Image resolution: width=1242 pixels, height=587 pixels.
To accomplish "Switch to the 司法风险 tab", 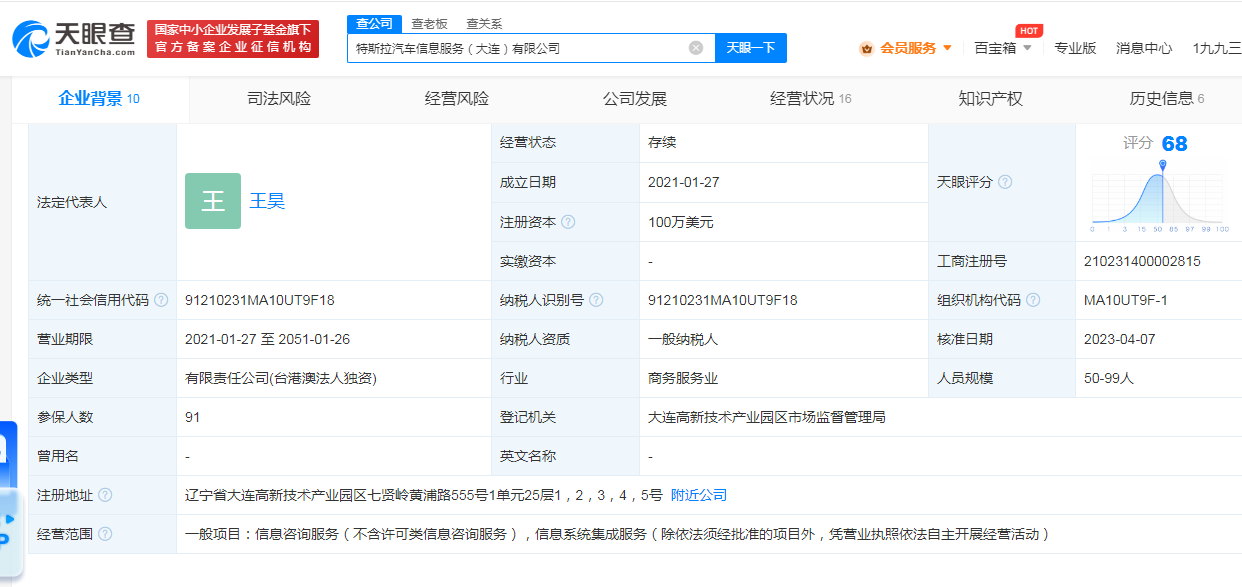I will (x=279, y=98).
